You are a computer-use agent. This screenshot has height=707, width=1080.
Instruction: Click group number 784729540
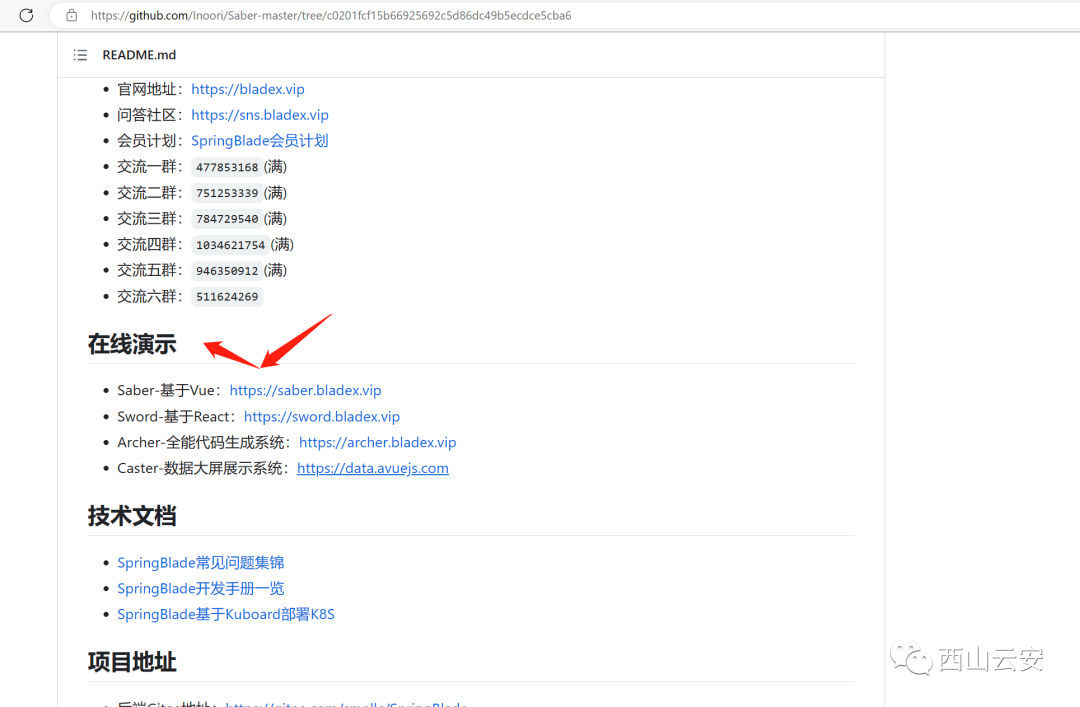pos(227,218)
